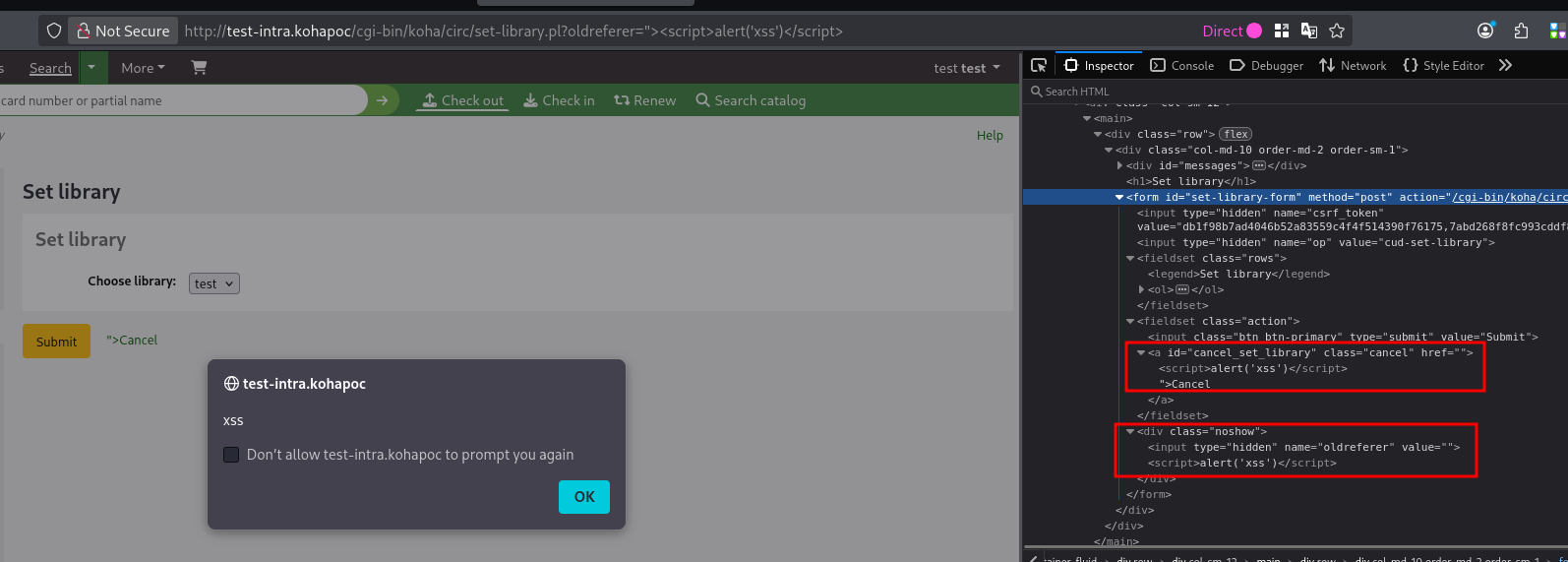
Task: Click the element picker icon in DevTools
Action: [x=1039, y=66]
